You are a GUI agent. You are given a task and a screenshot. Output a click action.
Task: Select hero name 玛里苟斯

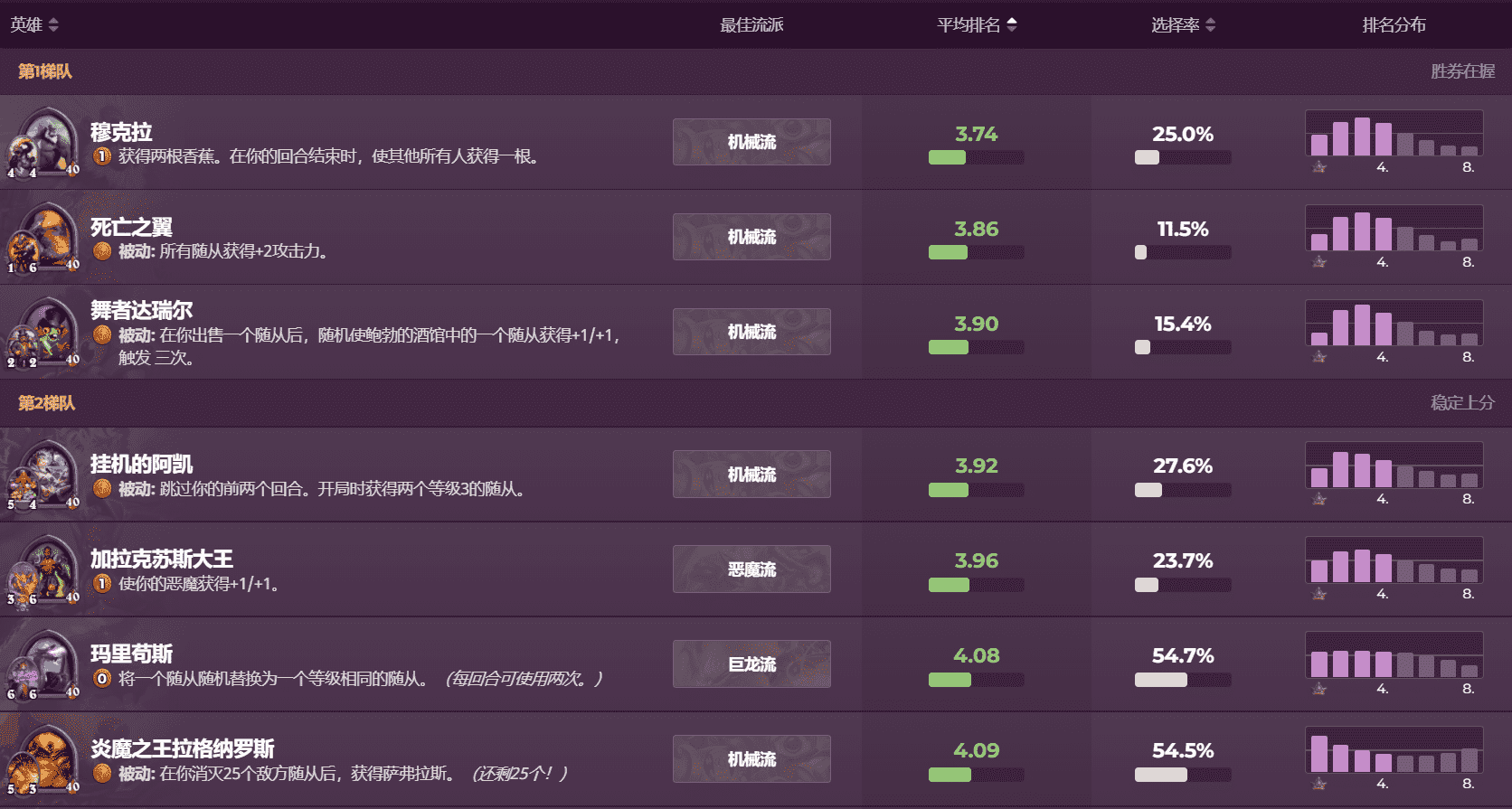[131, 654]
